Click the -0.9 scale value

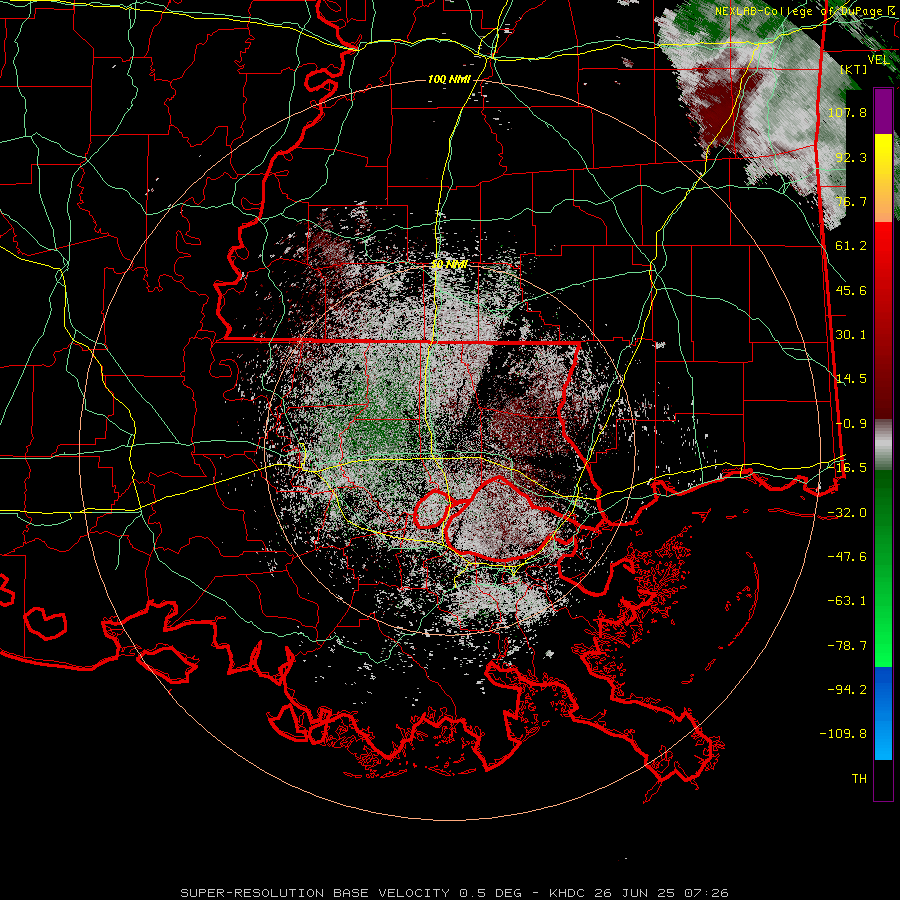coord(851,424)
